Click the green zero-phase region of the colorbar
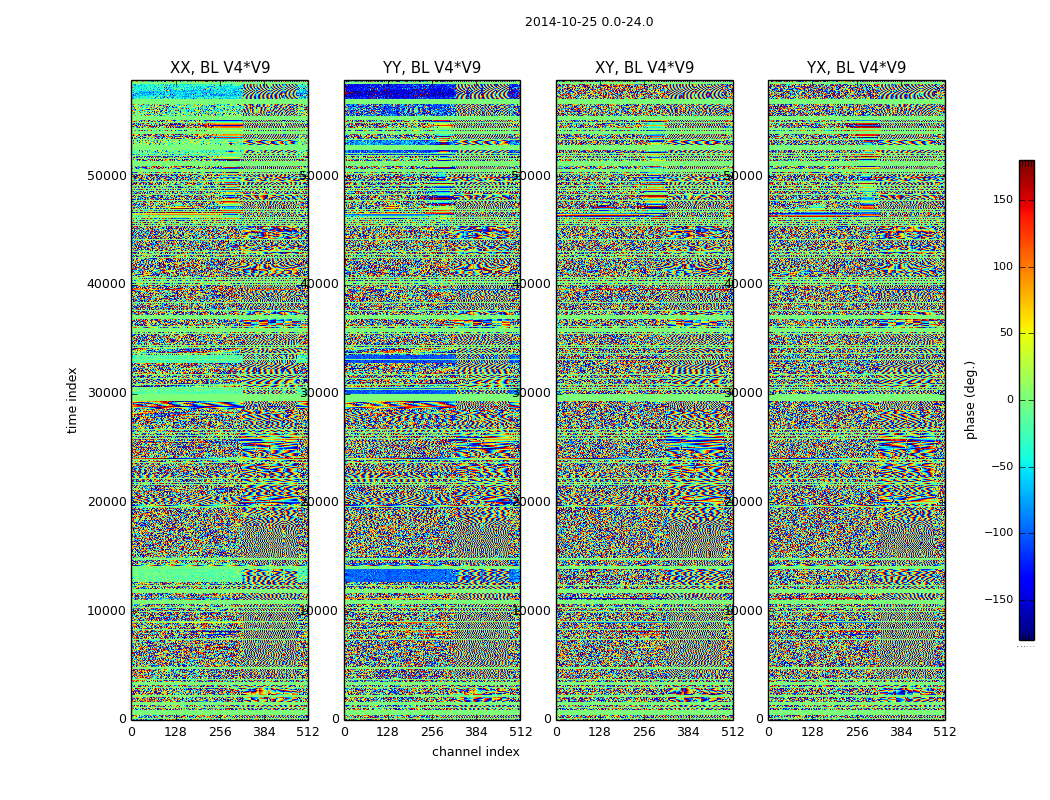 coord(1026,400)
